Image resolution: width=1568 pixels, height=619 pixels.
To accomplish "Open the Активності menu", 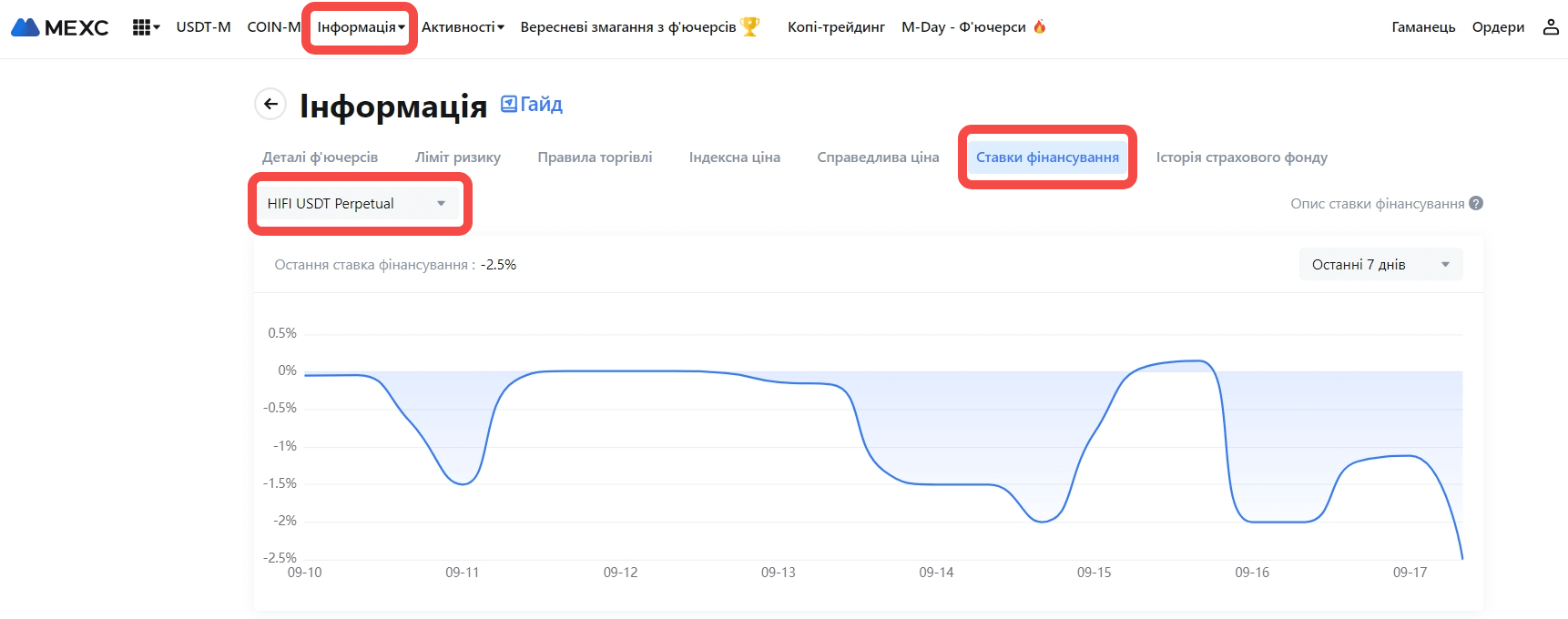I will (463, 27).
